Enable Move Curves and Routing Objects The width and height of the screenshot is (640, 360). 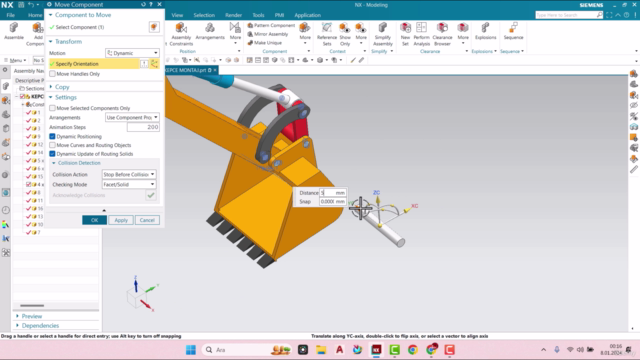tap(52, 145)
